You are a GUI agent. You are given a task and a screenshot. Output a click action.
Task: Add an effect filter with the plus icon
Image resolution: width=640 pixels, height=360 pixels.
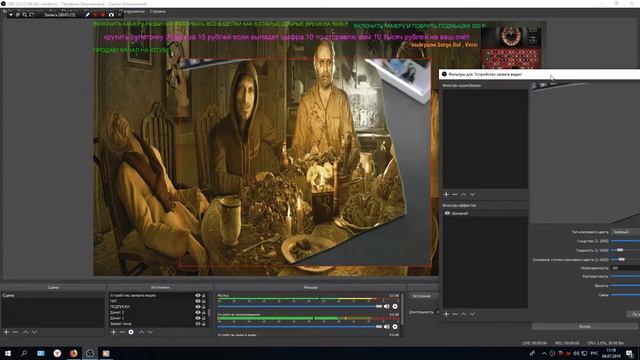(x=446, y=314)
